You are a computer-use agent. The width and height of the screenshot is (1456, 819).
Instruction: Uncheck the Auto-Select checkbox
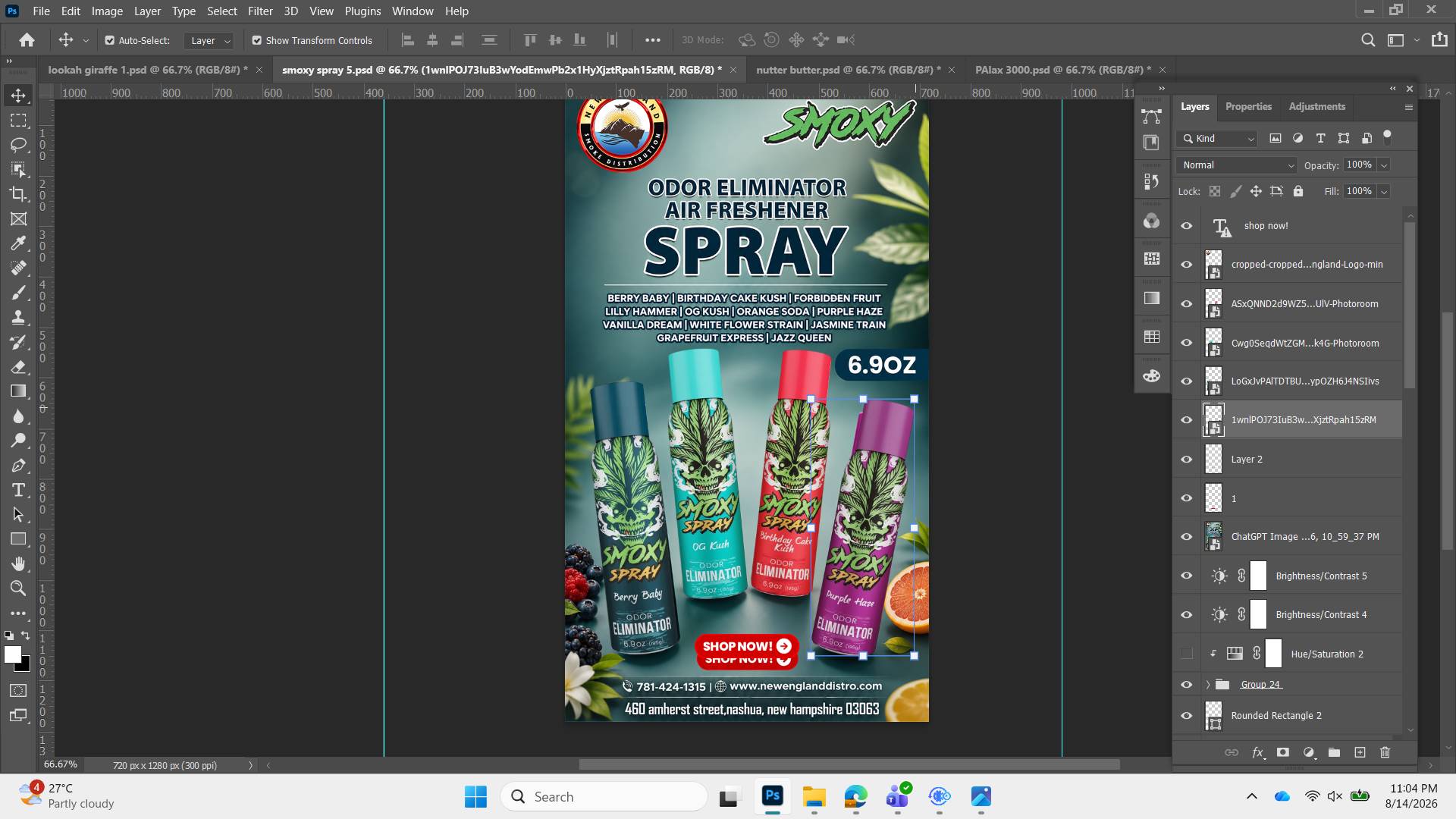click(110, 40)
